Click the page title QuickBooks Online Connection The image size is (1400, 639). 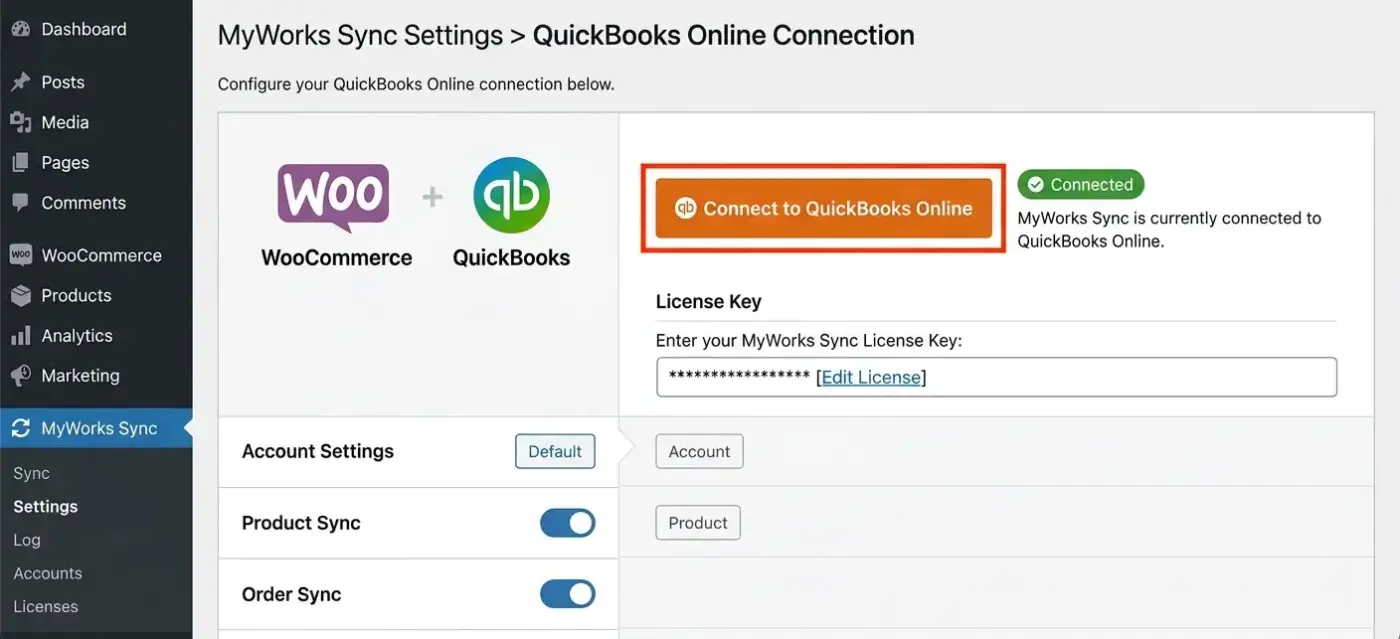pos(723,35)
